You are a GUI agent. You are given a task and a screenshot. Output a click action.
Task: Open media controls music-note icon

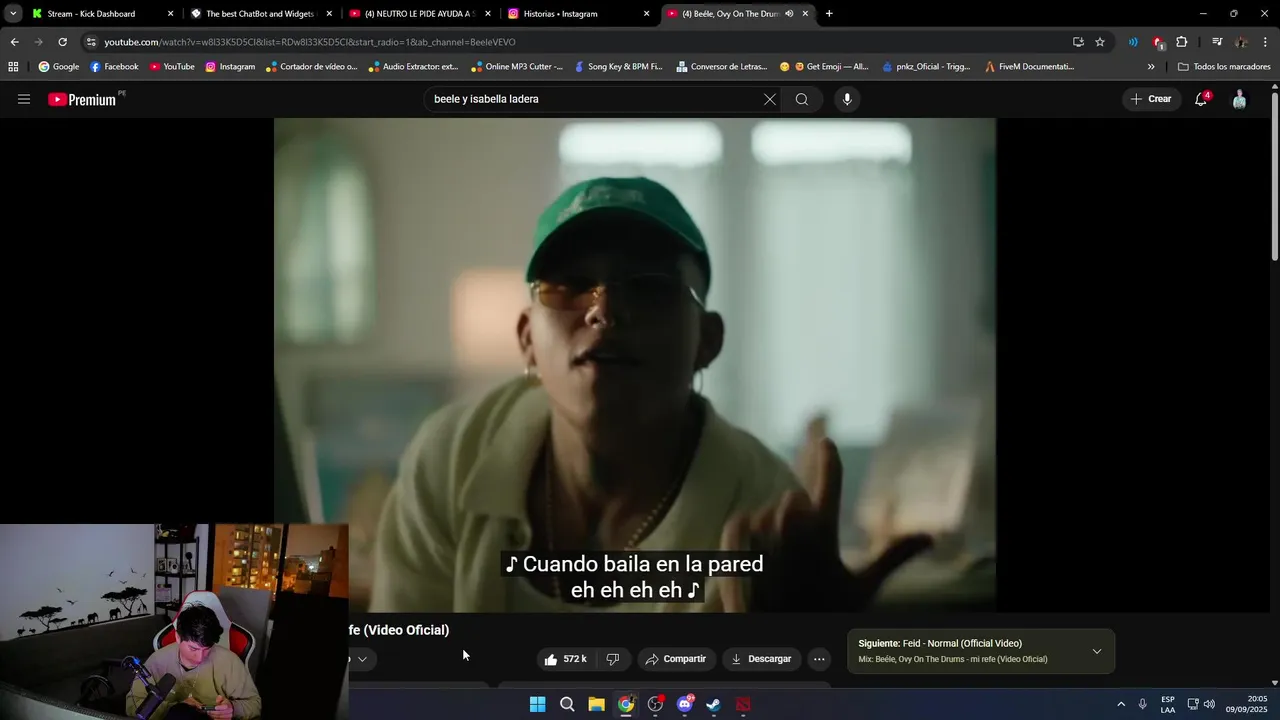(1217, 42)
